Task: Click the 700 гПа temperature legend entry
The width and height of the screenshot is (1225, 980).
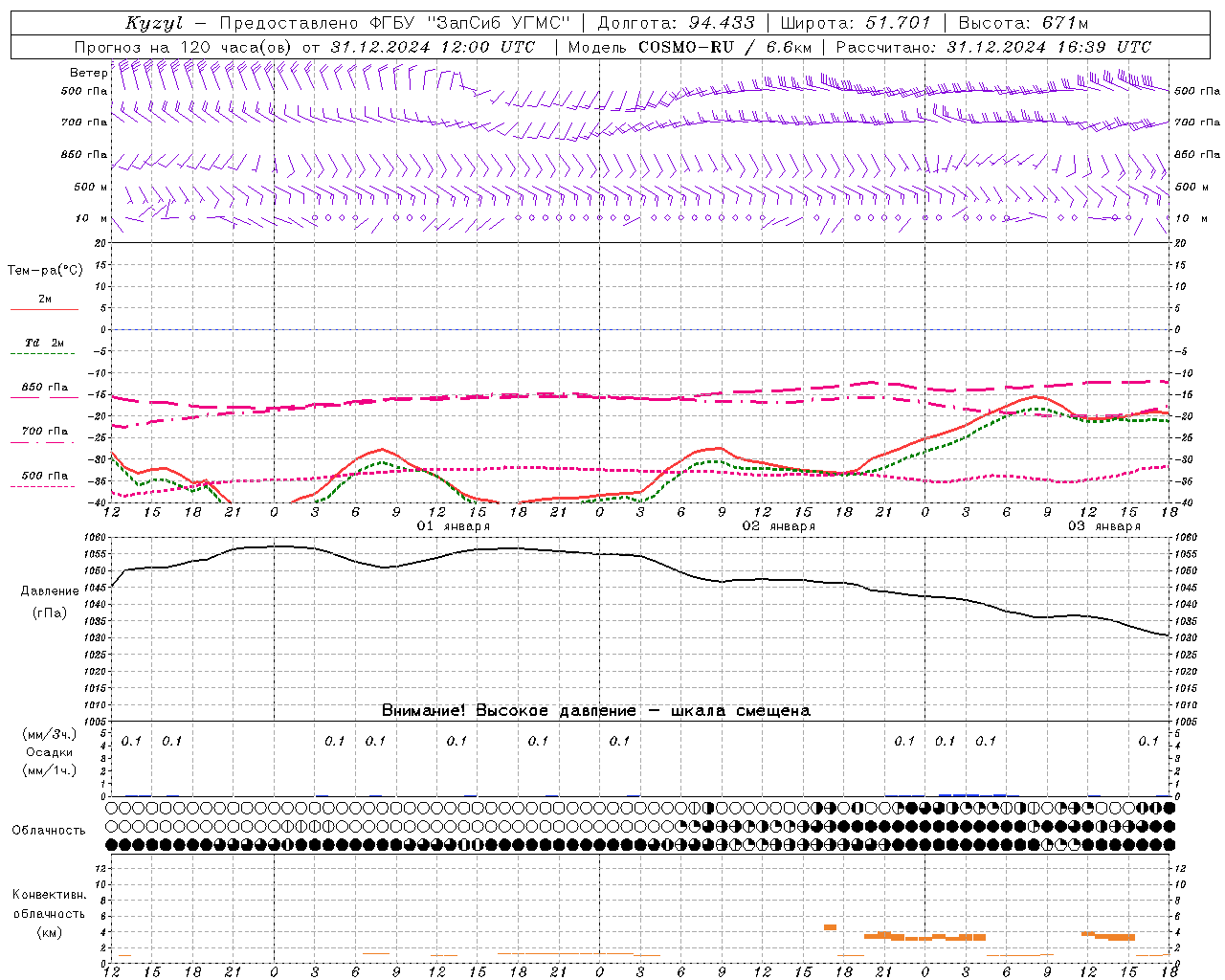Action: (x=44, y=432)
